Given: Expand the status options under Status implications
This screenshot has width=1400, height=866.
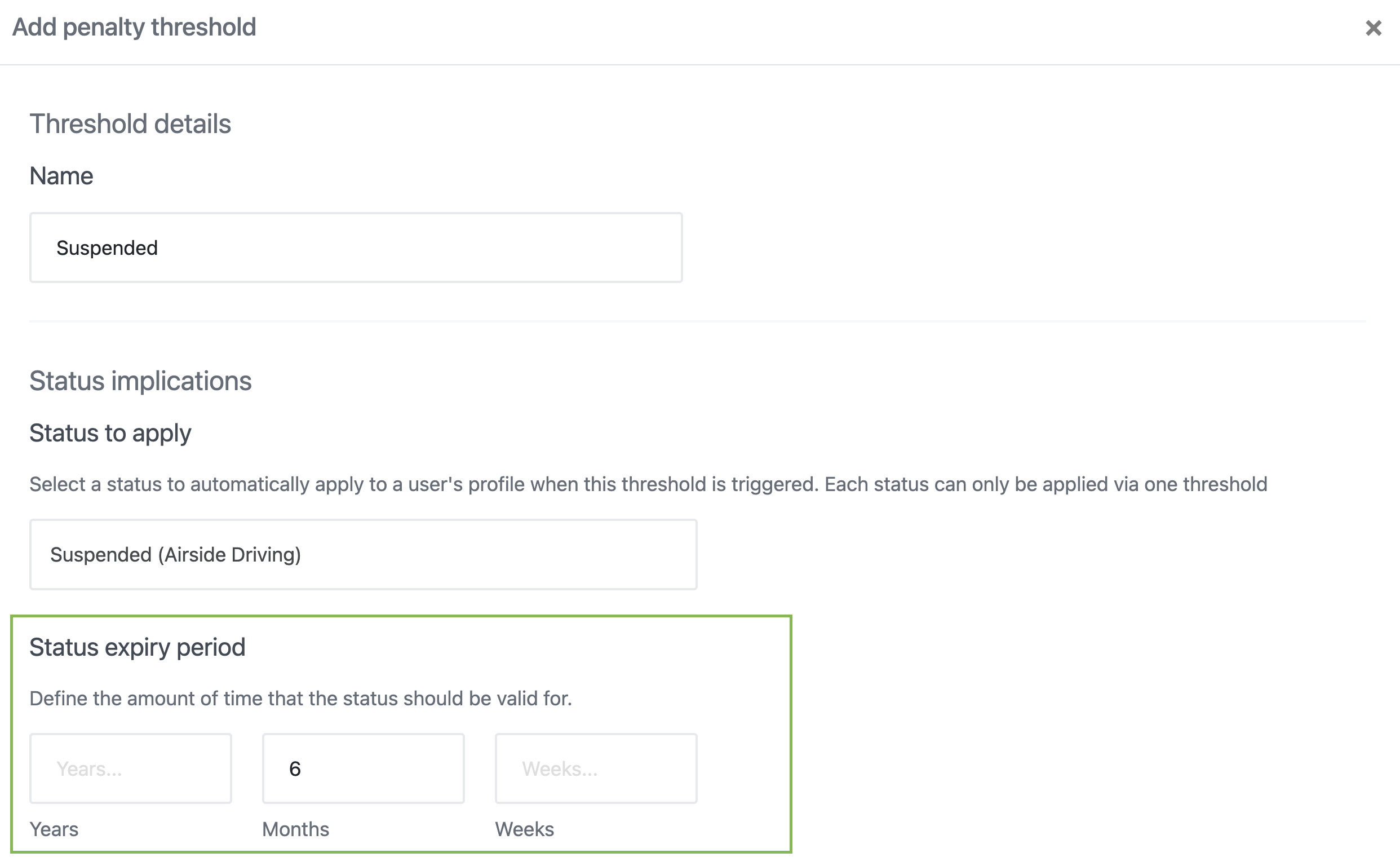Looking at the screenshot, I should click(x=363, y=554).
